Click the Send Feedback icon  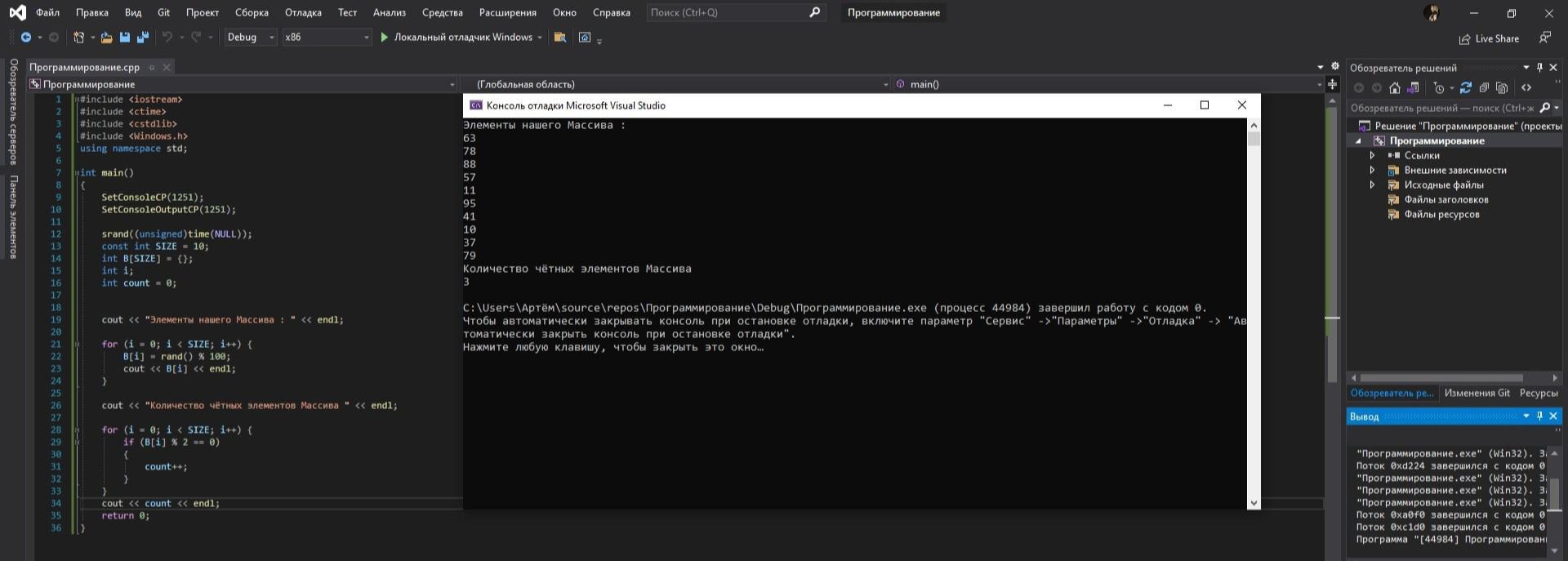(1544, 38)
